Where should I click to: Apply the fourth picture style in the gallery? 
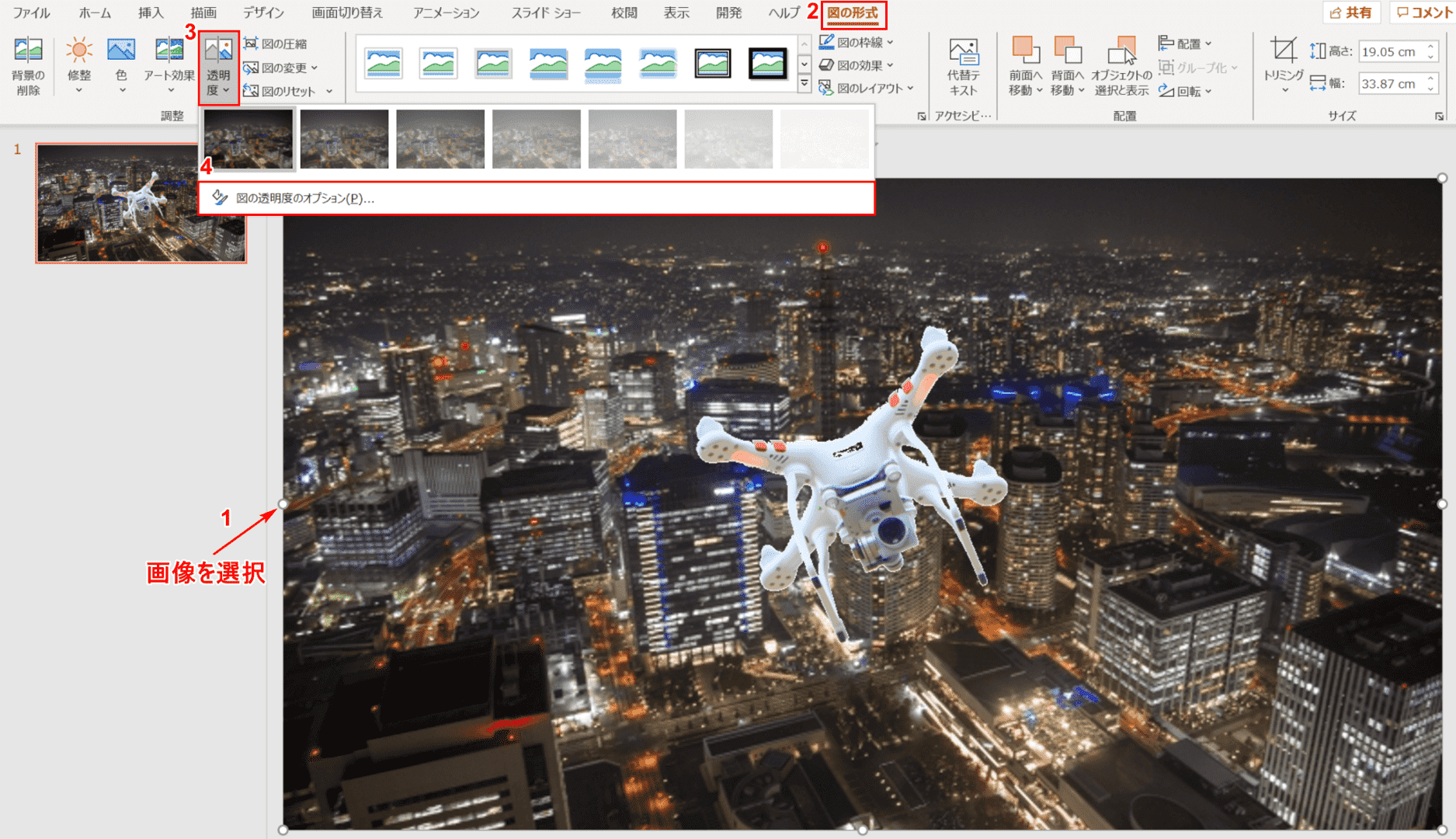pos(548,63)
